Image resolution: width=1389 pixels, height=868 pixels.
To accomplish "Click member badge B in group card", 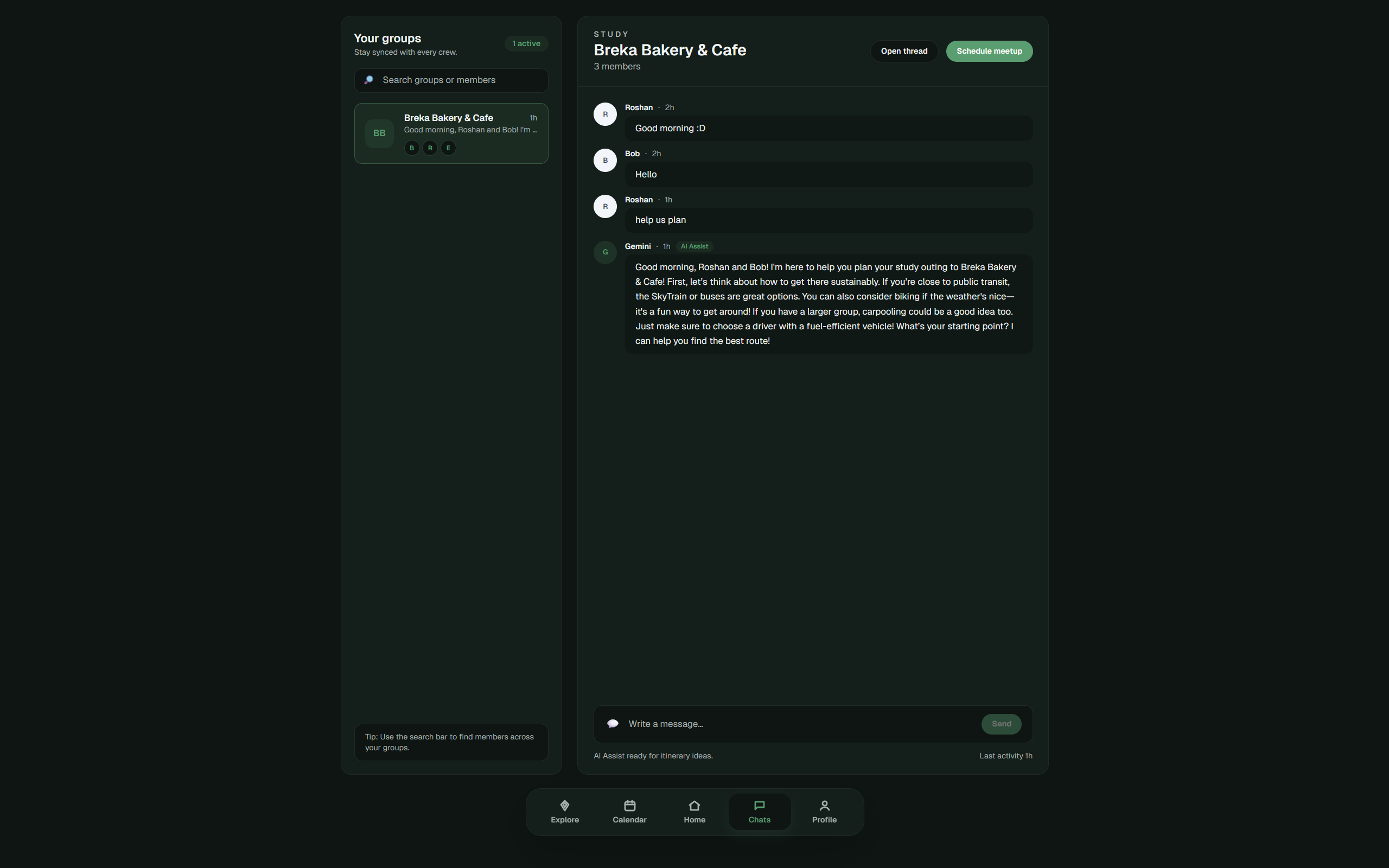I will tap(411, 148).
